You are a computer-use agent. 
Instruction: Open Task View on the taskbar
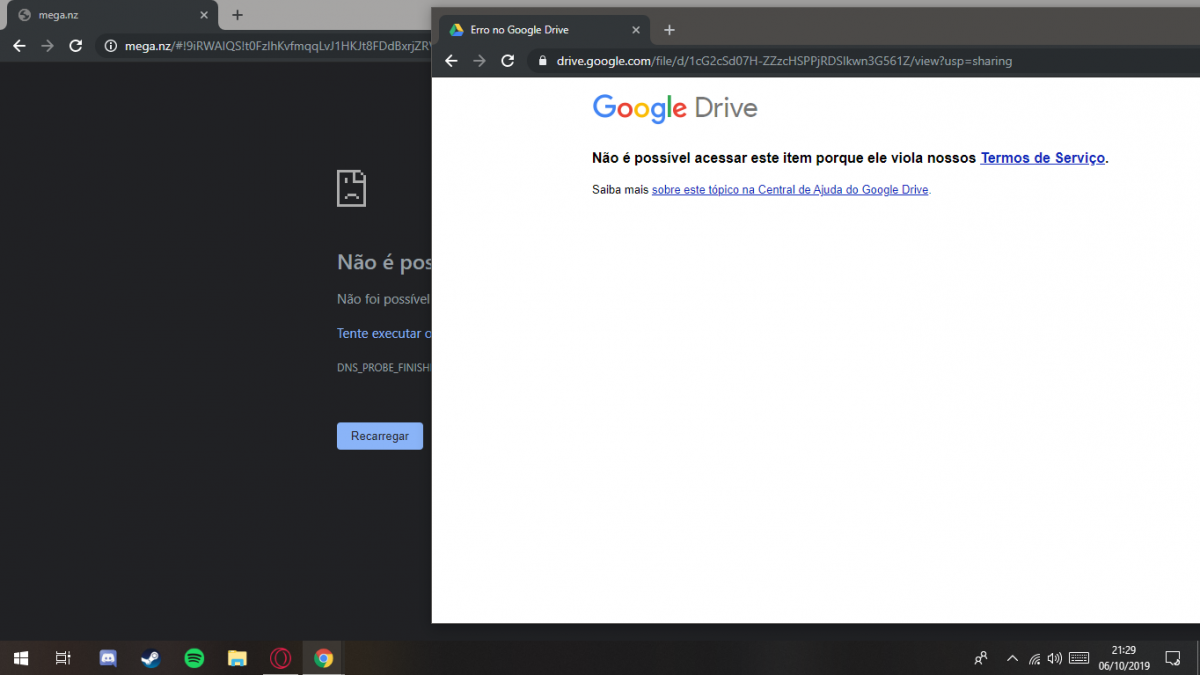[x=63, y=658]
